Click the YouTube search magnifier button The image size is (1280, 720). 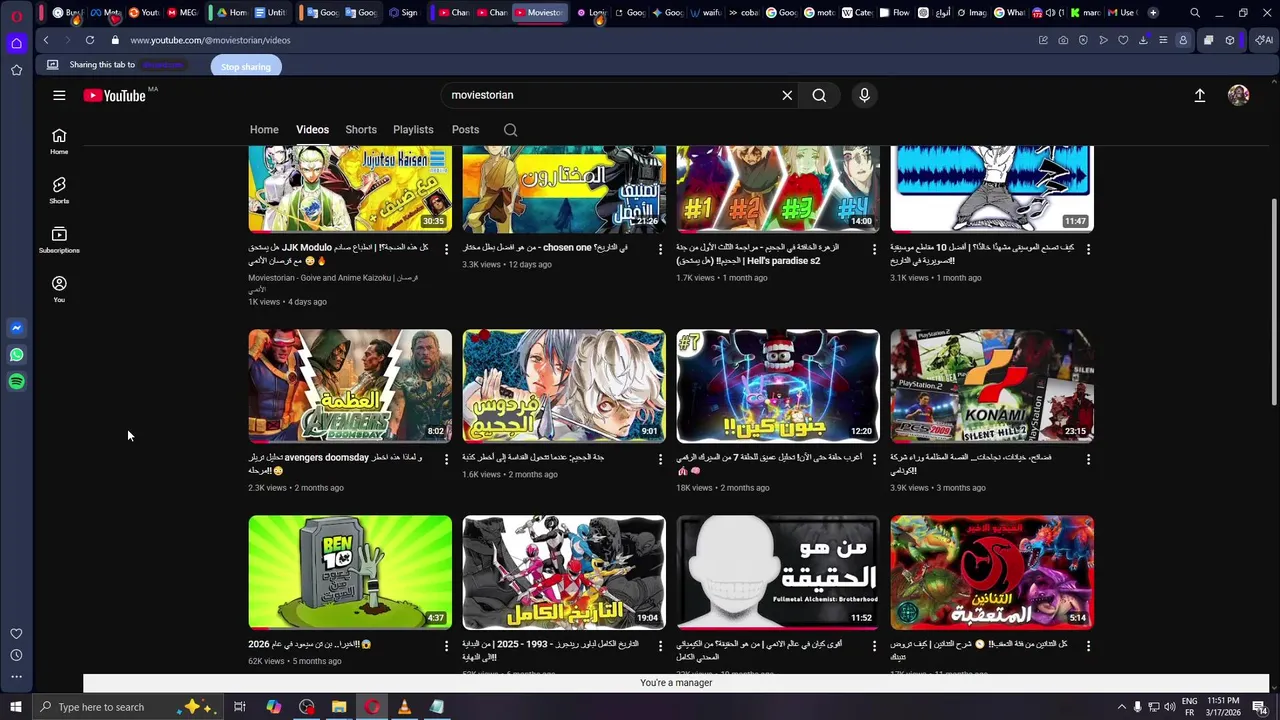pyautogui.click(x=819, y=95)
